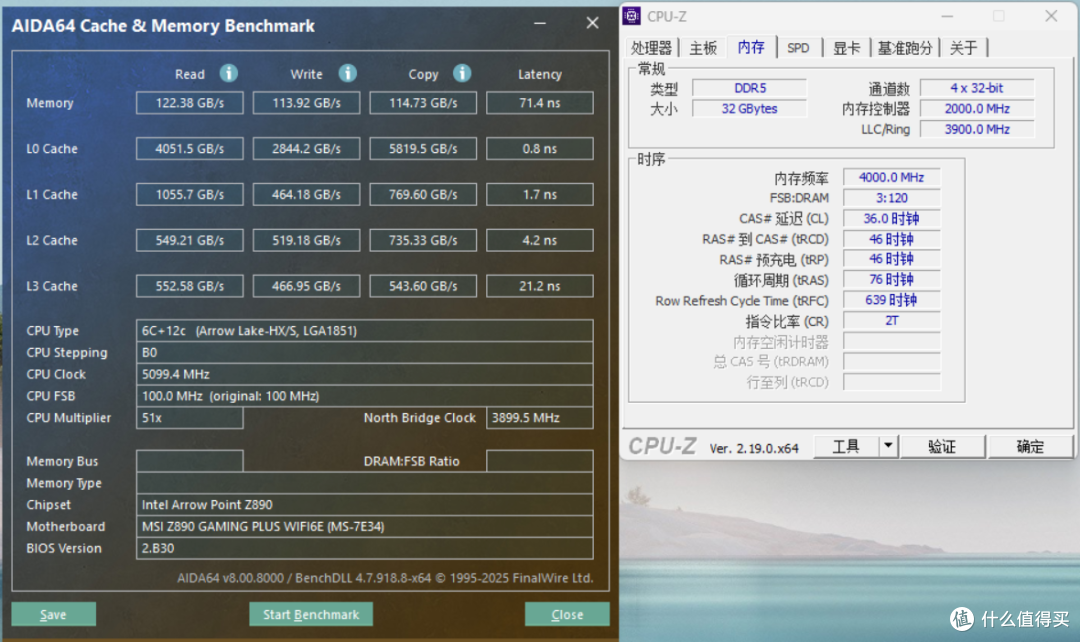Click the Write info icon in AIDA64
The height and width of the screenshot is (642, 1080).
[x=348, y=73]
